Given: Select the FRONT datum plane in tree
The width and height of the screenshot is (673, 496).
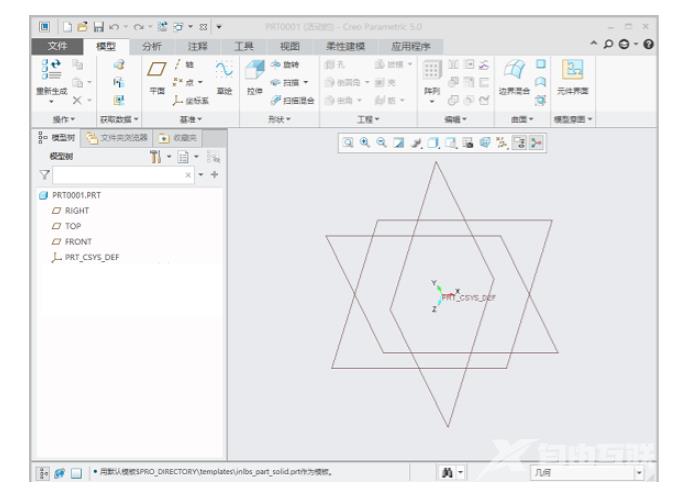Looking at the screenshot, I should pyautogui.click(x=72, y=242).
